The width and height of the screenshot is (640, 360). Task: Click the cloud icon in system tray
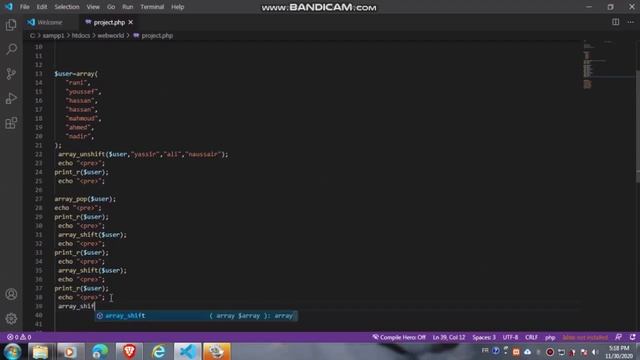[527, 352]
